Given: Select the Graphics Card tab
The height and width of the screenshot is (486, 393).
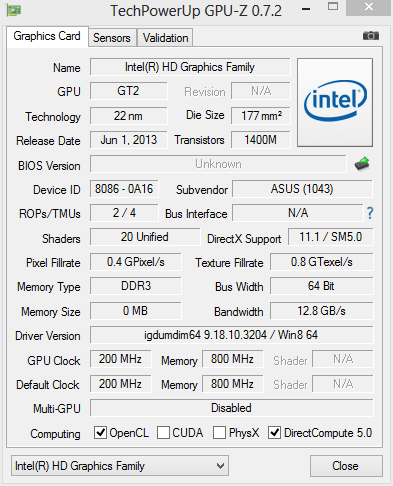Looking at the screenshot, I should tap(47, 36).
